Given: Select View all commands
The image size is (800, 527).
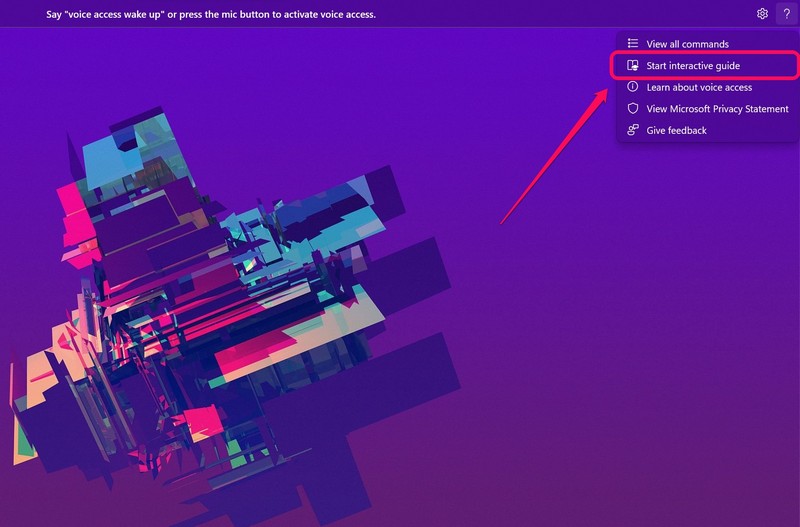Looking at the screenshot, I should coord(687,44).
